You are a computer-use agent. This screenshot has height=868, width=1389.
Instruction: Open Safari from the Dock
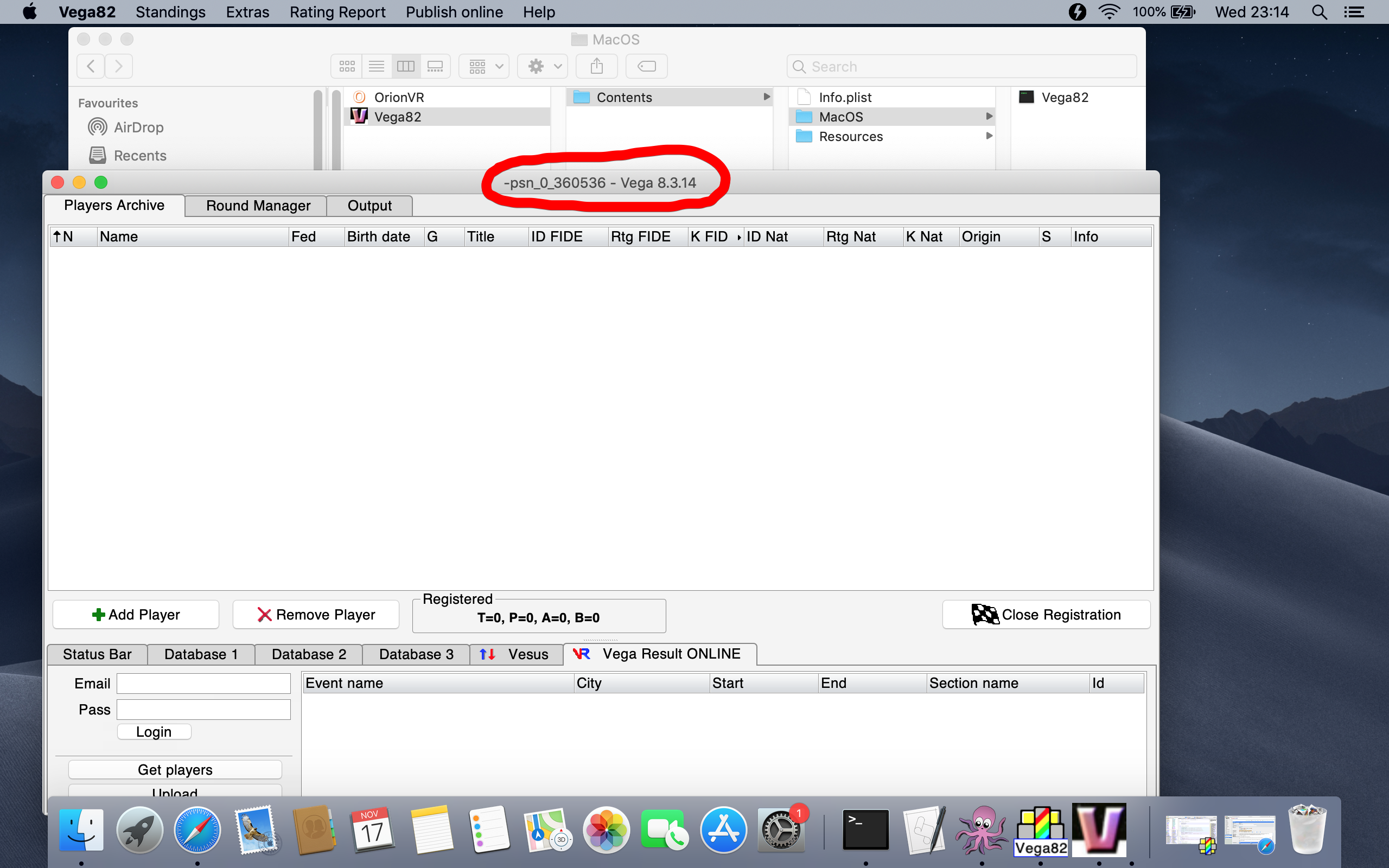pyautogui.click(x=197, y=829)
